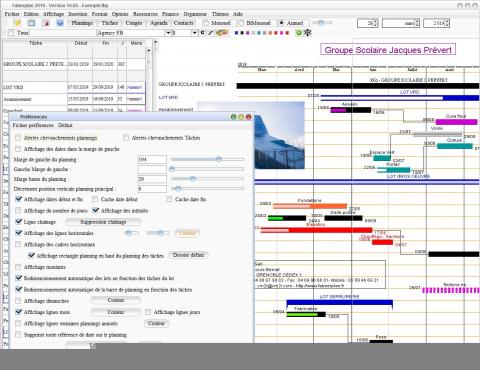This screenshot has height=370, width=480.
Task: Click Couleur button for lignes semaines plannings
Action: 156,323
